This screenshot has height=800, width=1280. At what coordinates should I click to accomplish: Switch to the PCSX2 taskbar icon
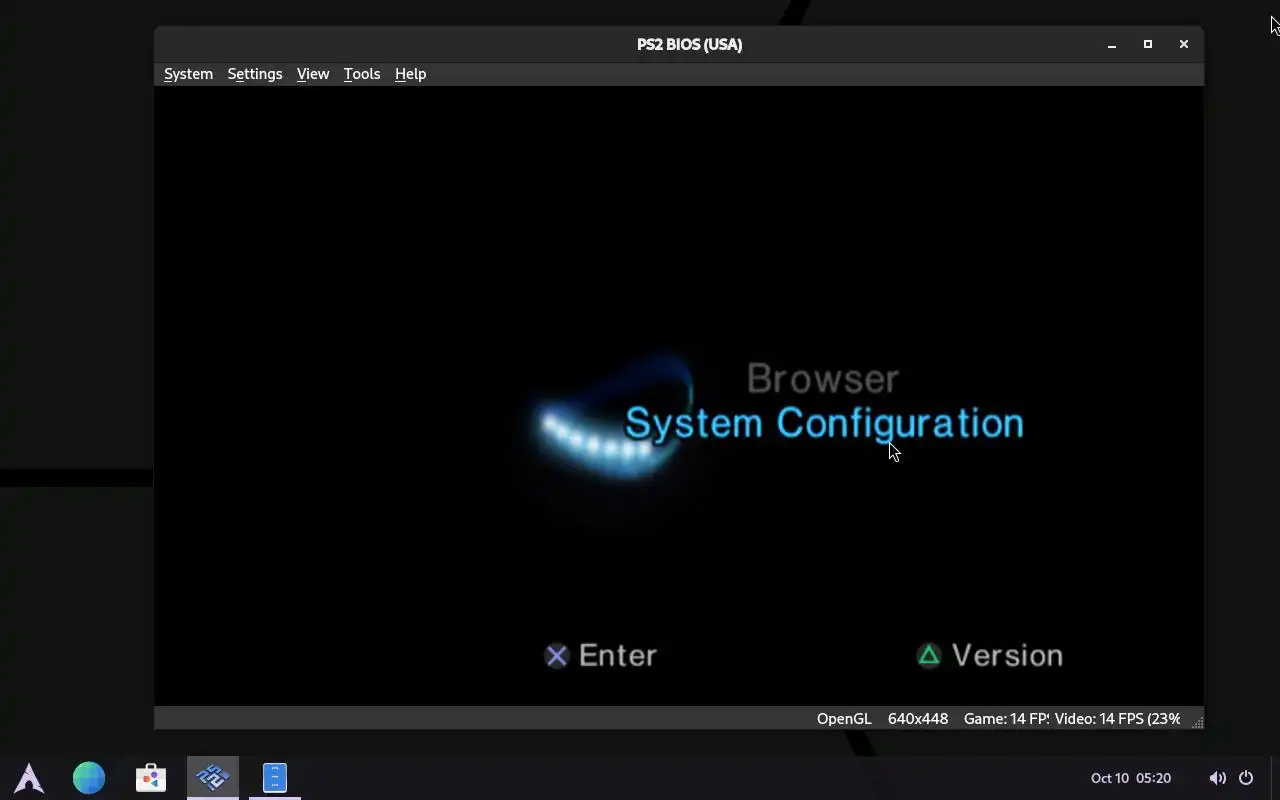[213, 777]
